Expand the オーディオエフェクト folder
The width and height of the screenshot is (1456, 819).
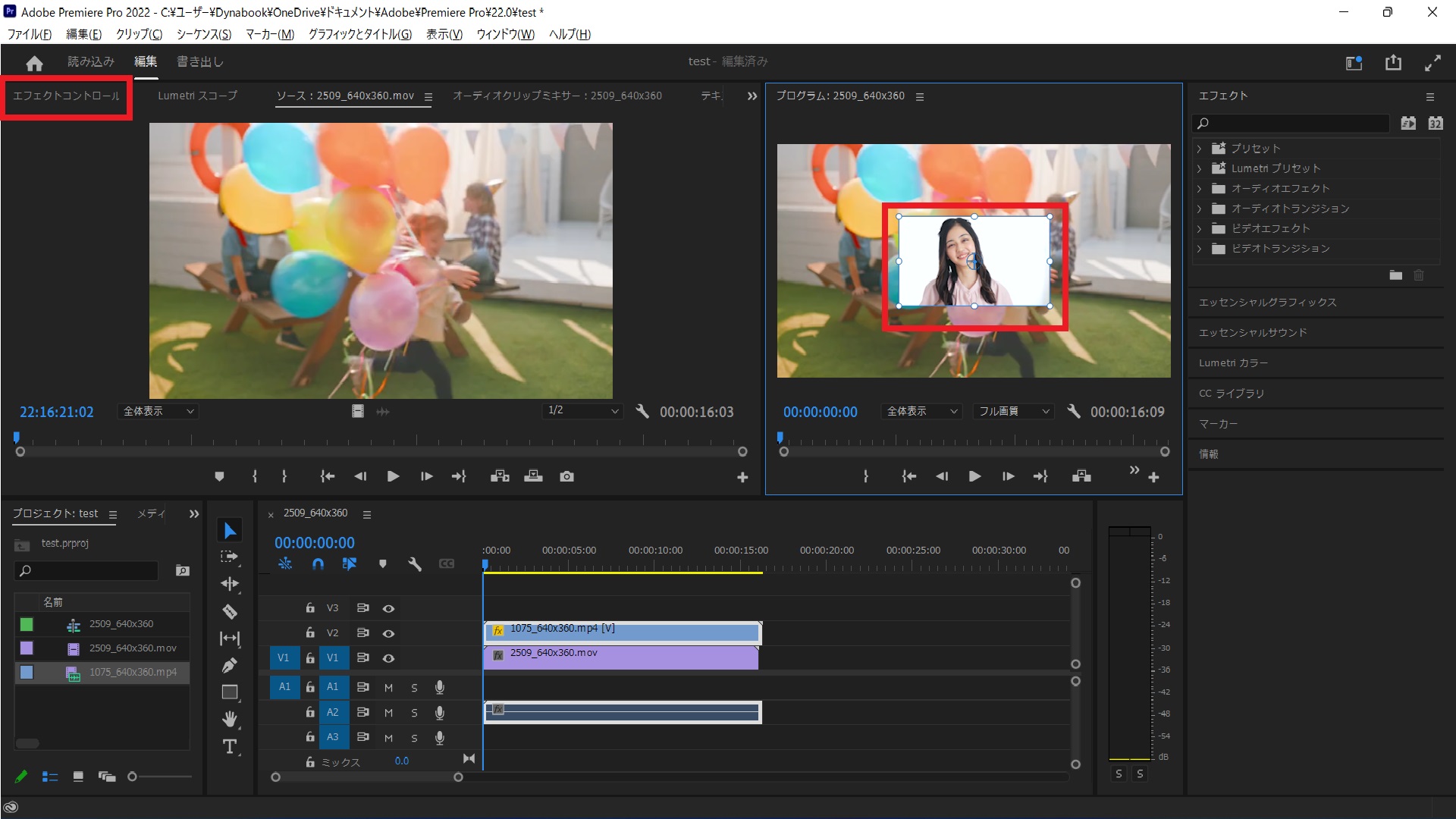(x=1200, y=188)
